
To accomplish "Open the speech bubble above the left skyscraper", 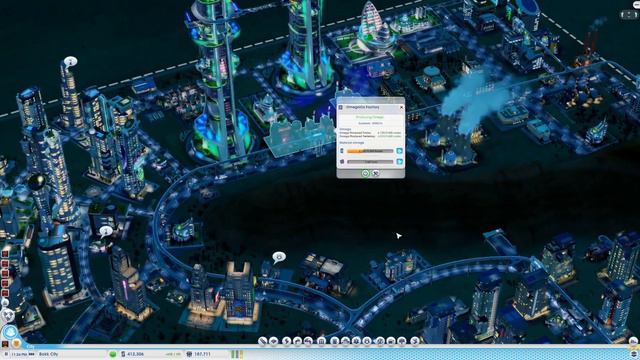I will (x=71, y=61).
